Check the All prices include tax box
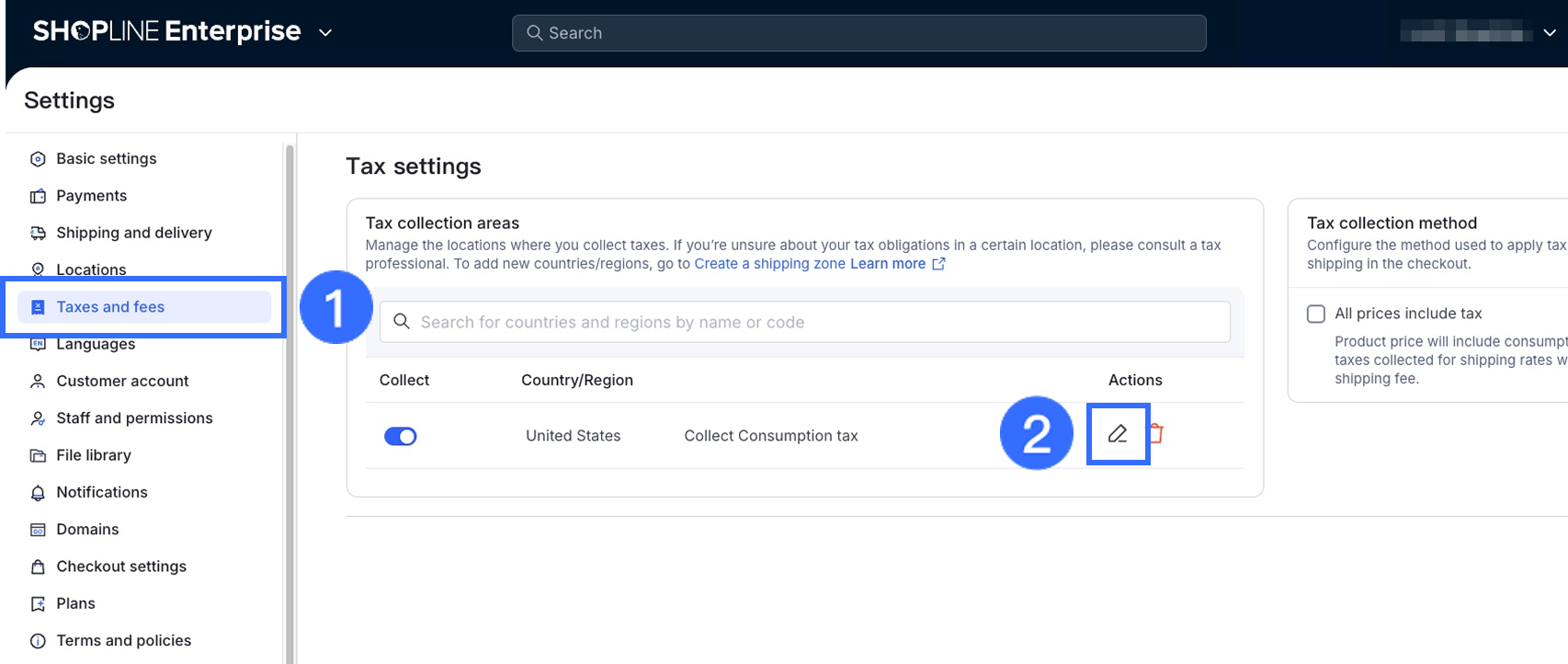The image size is (1568, 664). pyautogui.click(x=1316, y=314)
